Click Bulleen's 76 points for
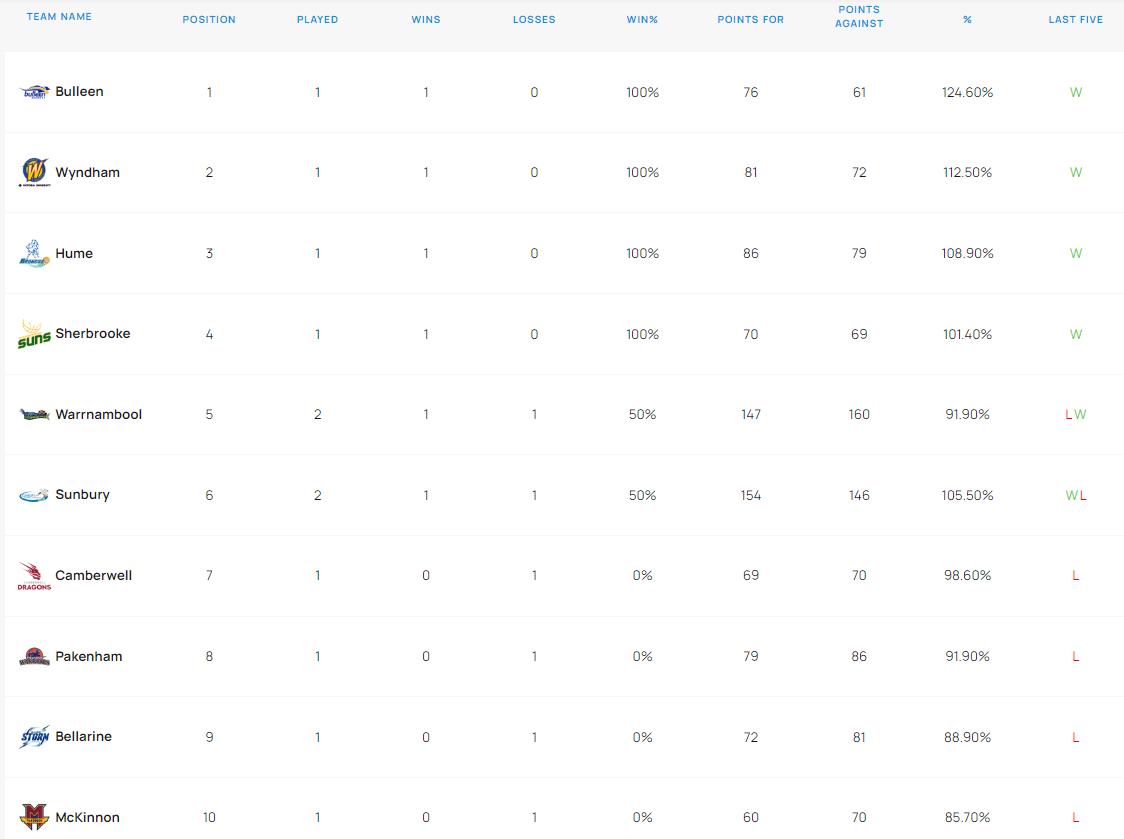Image resolution: width=1124 pixels, height=839 pixels. click(x=751, y=93)
